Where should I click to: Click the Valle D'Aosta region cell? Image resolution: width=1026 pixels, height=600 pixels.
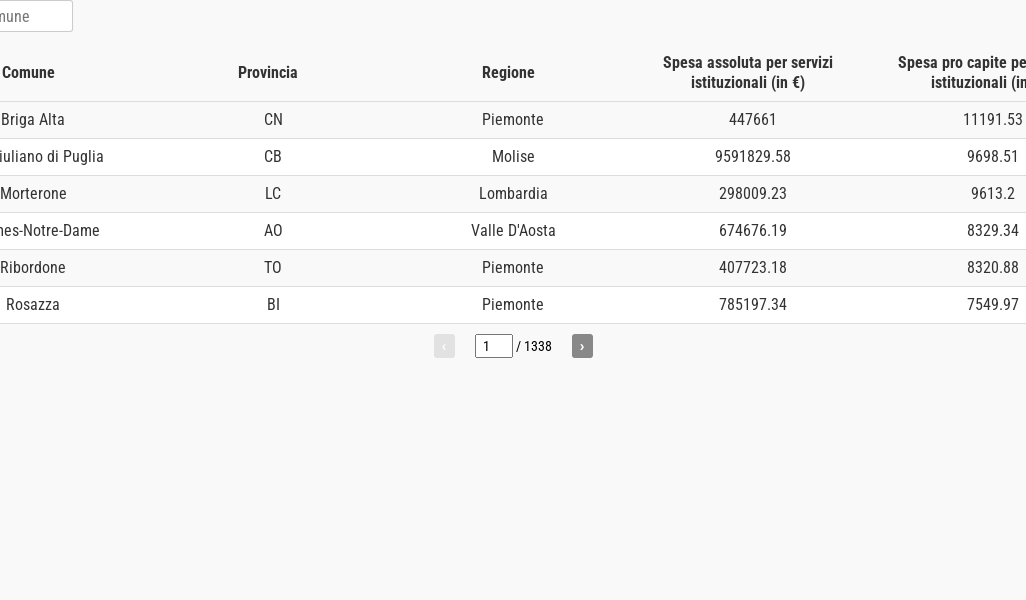click(x=513, y=231)
